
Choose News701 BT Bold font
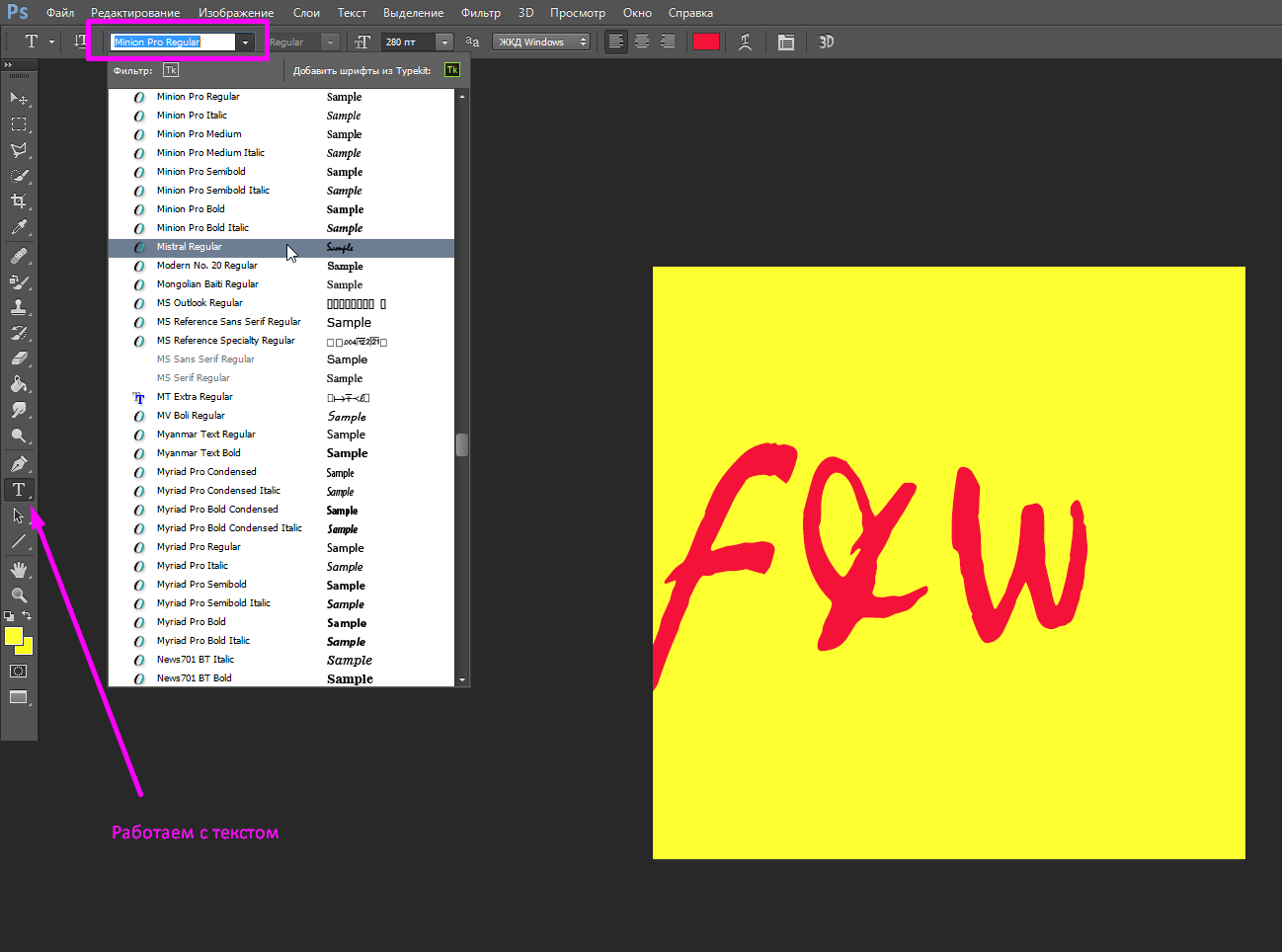281,678
